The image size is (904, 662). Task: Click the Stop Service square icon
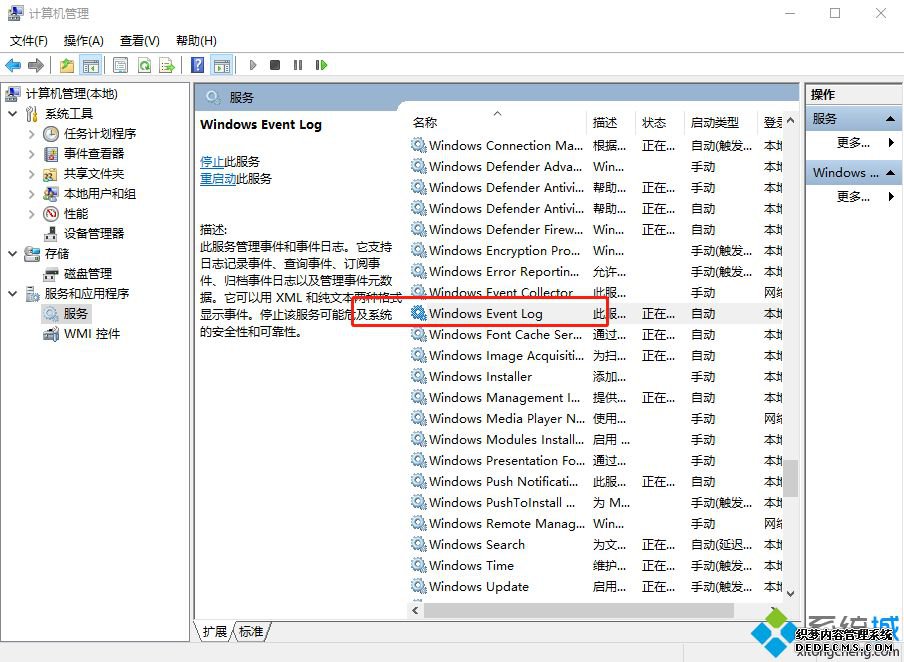click(275, 65)
